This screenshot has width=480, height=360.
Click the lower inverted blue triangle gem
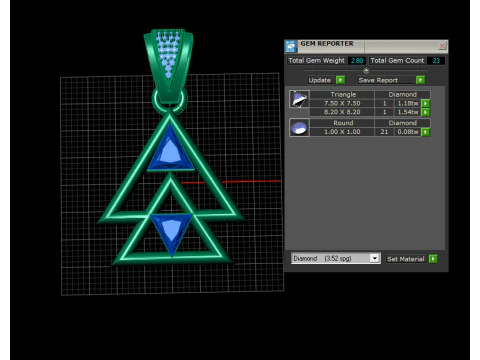171,232
